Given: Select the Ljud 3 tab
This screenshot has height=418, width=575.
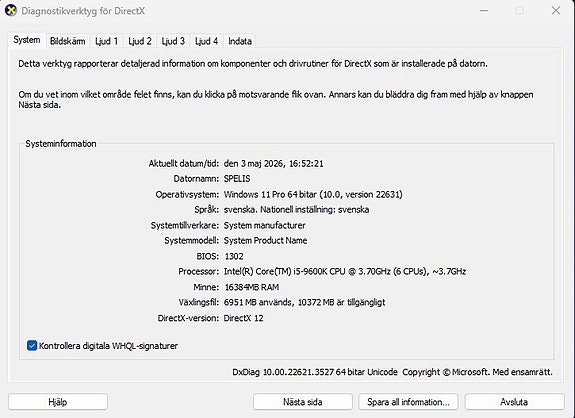Looking at the screenshot, I should point(173,41).
